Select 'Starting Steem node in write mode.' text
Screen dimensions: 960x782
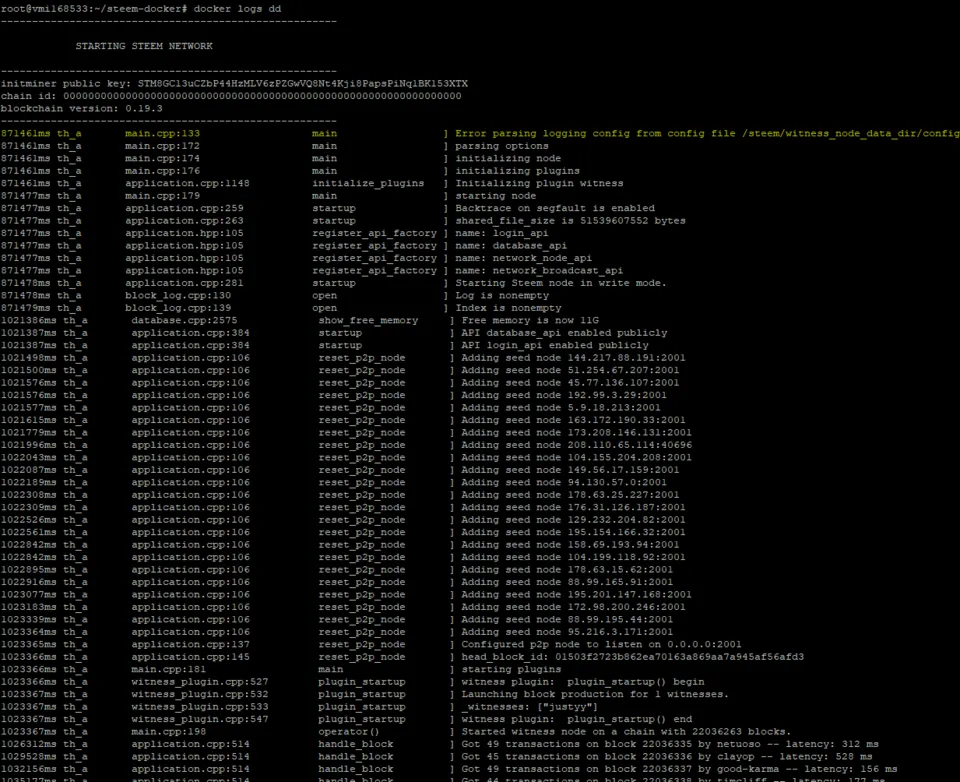560,283
